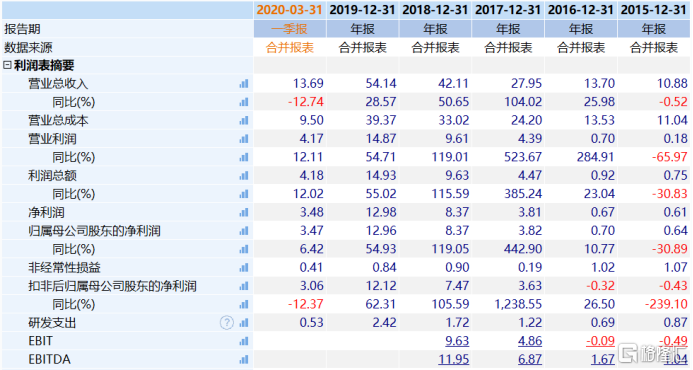The height and width of the screenshot is (370, 693).
Task: Open chart icon for 非经常性损益 row
Action: [x=244, y=267]
